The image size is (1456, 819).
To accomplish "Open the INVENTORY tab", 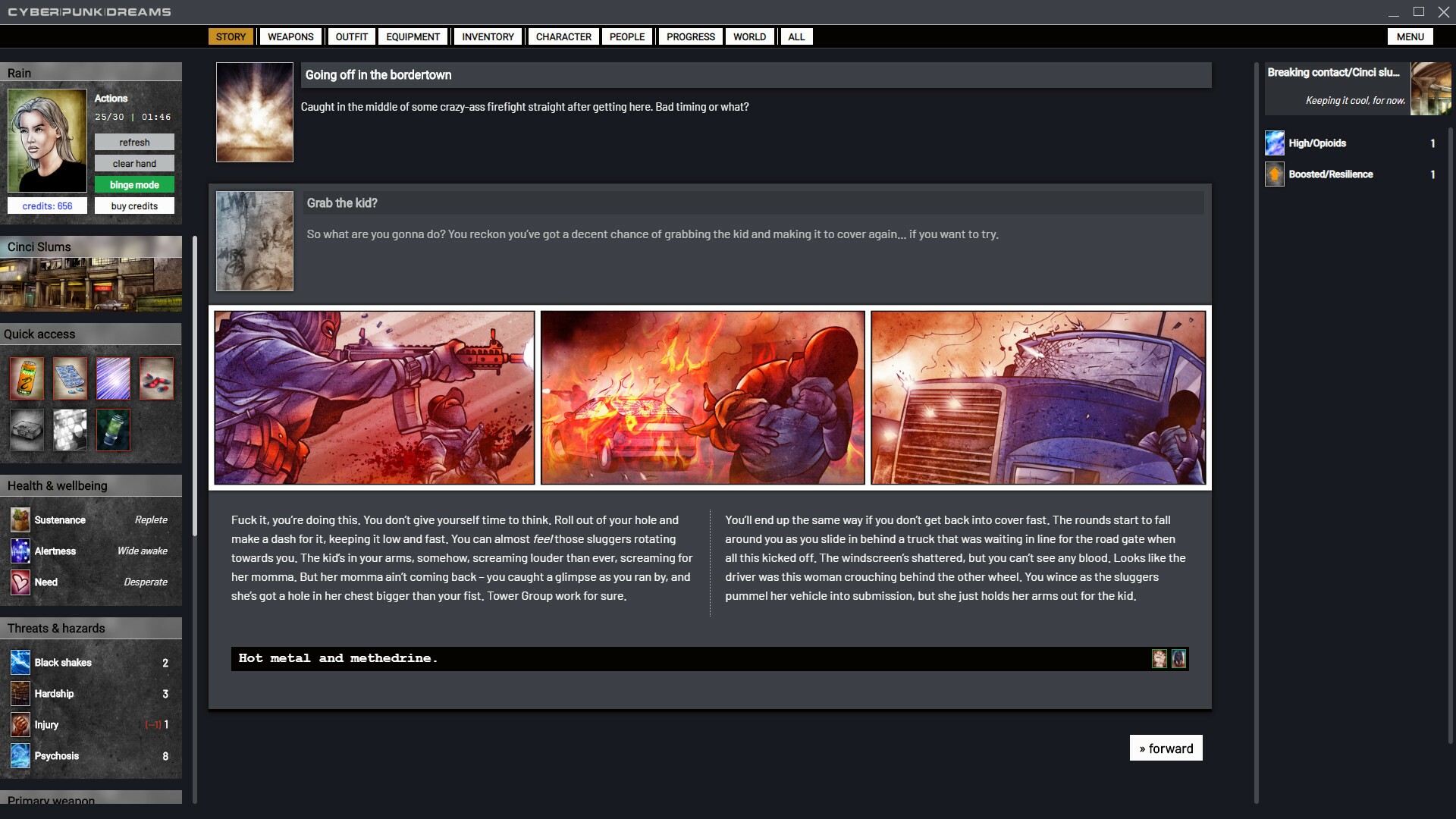I will pyautogui.click(x=488, y=36).
